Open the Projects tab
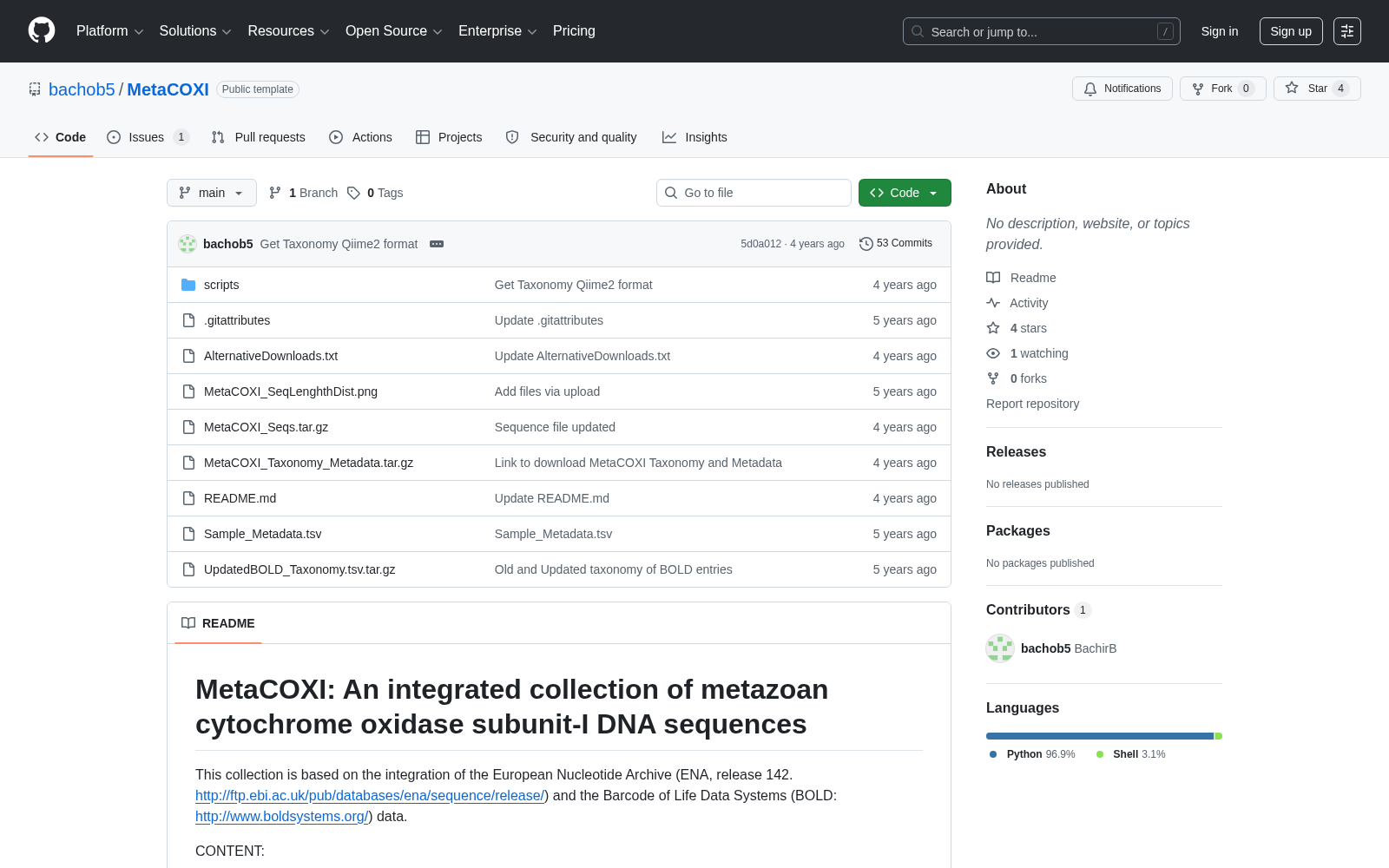Screen dimensions: 1389x868 (449, 137)
